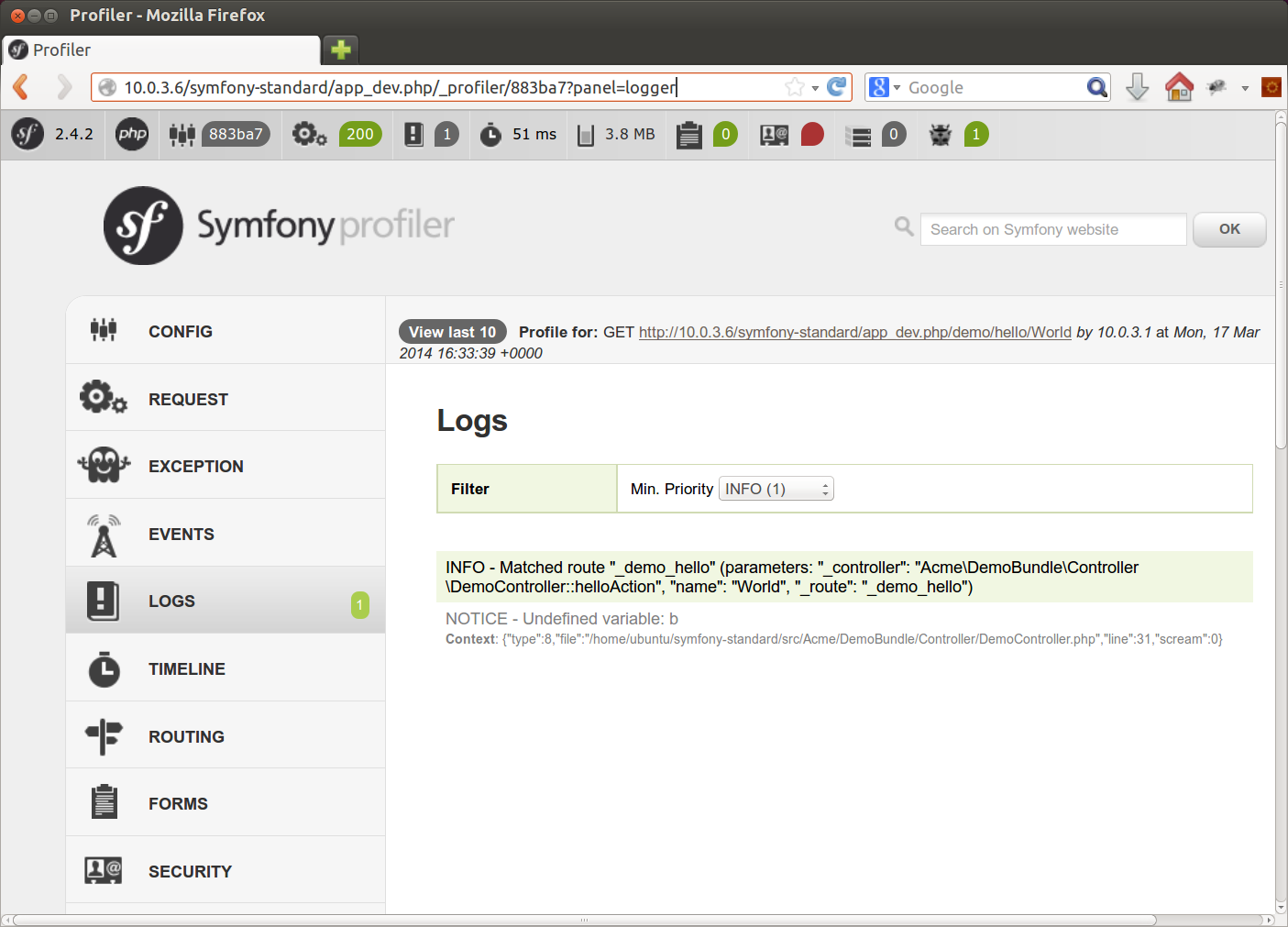Click the View last 10 button

(452, 332)
